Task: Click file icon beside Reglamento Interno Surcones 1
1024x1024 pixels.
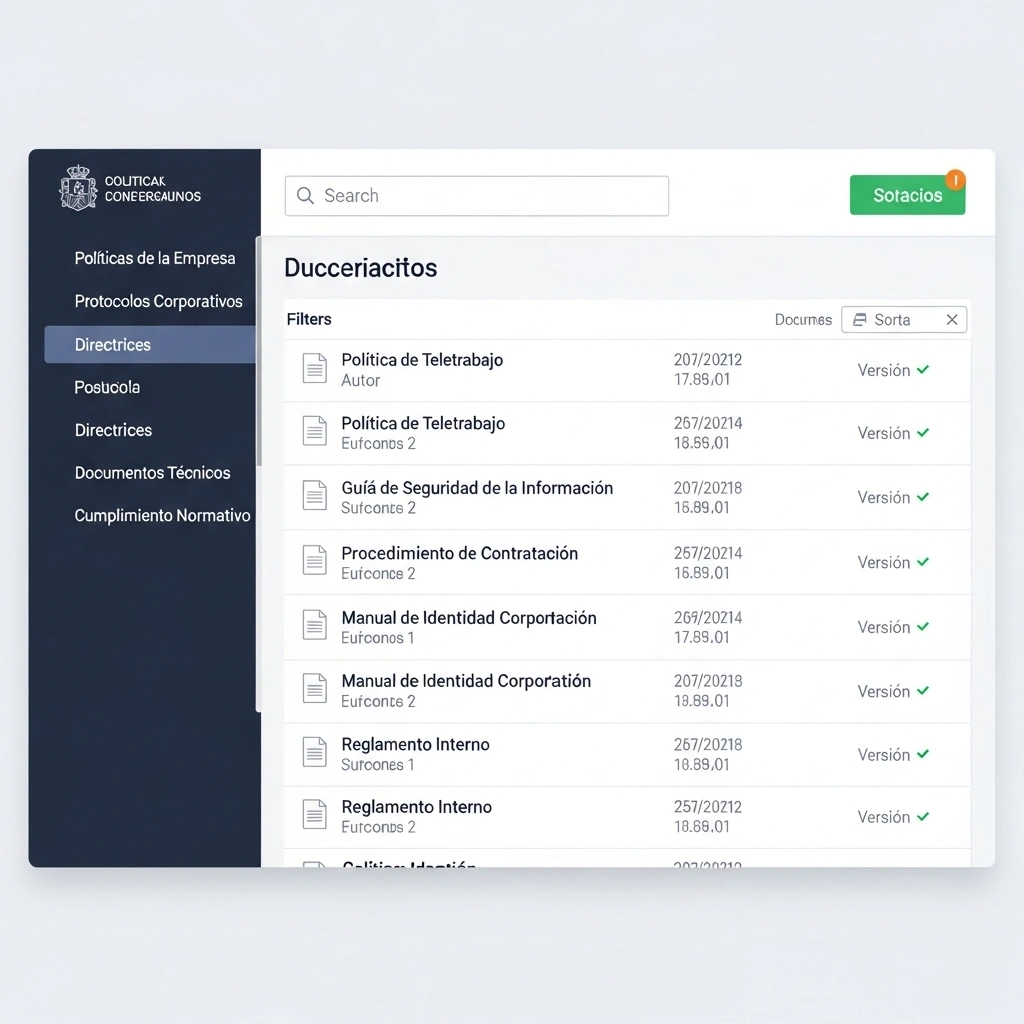Action: [314, 752]
